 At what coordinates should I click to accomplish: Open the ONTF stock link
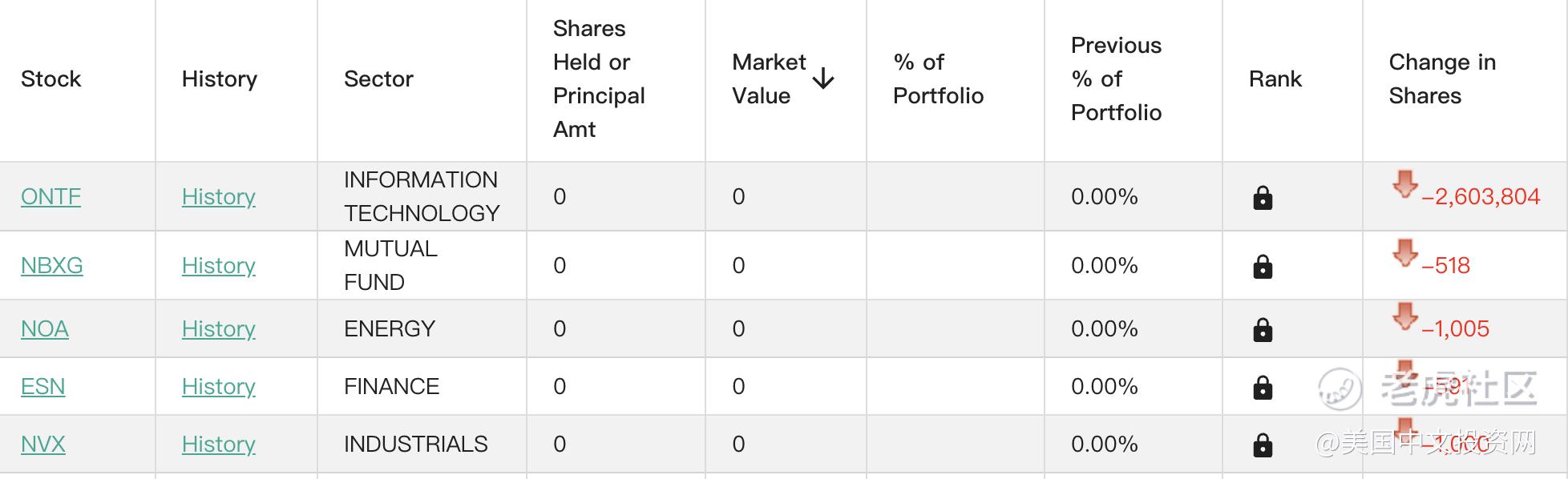(x=51, y=196)
